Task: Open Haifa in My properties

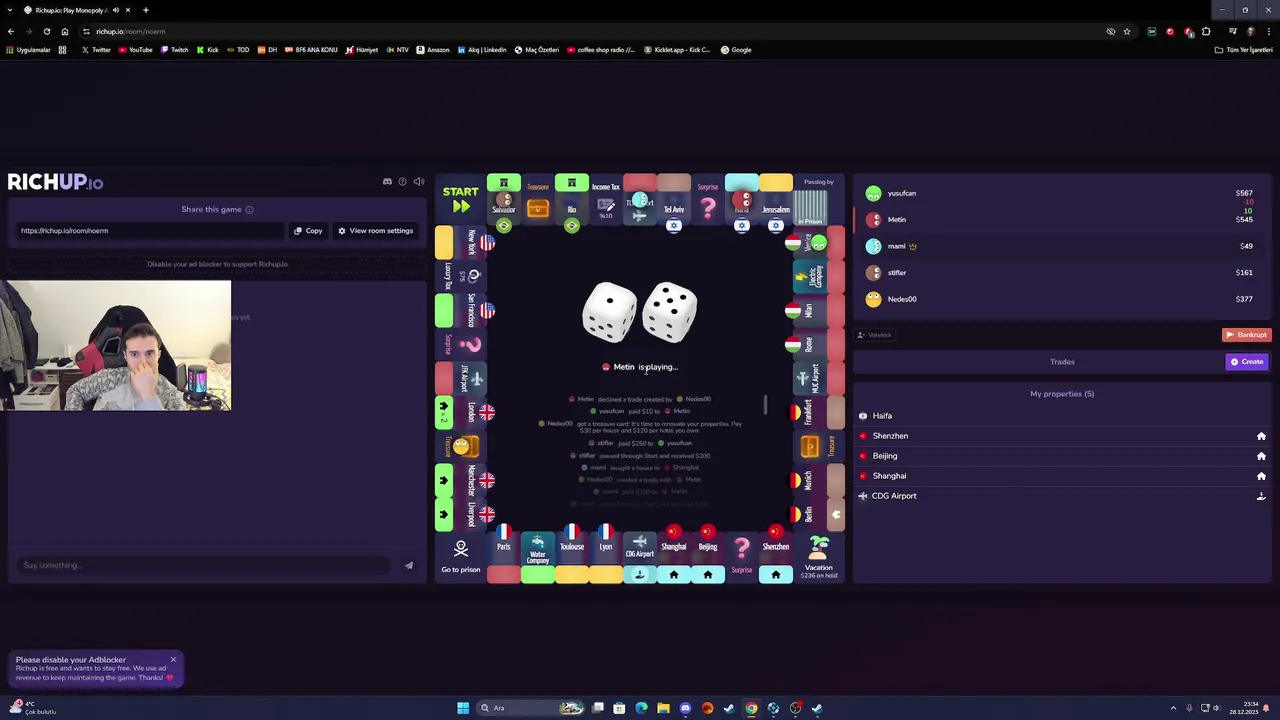Action: coord(1062,416)
